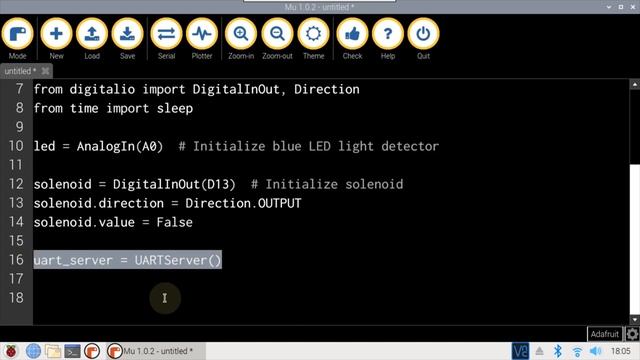The height and width of the screenshot is (360, 640).
Task: Click 'solenoid.value = False' line
Action: tap(113, 222)
